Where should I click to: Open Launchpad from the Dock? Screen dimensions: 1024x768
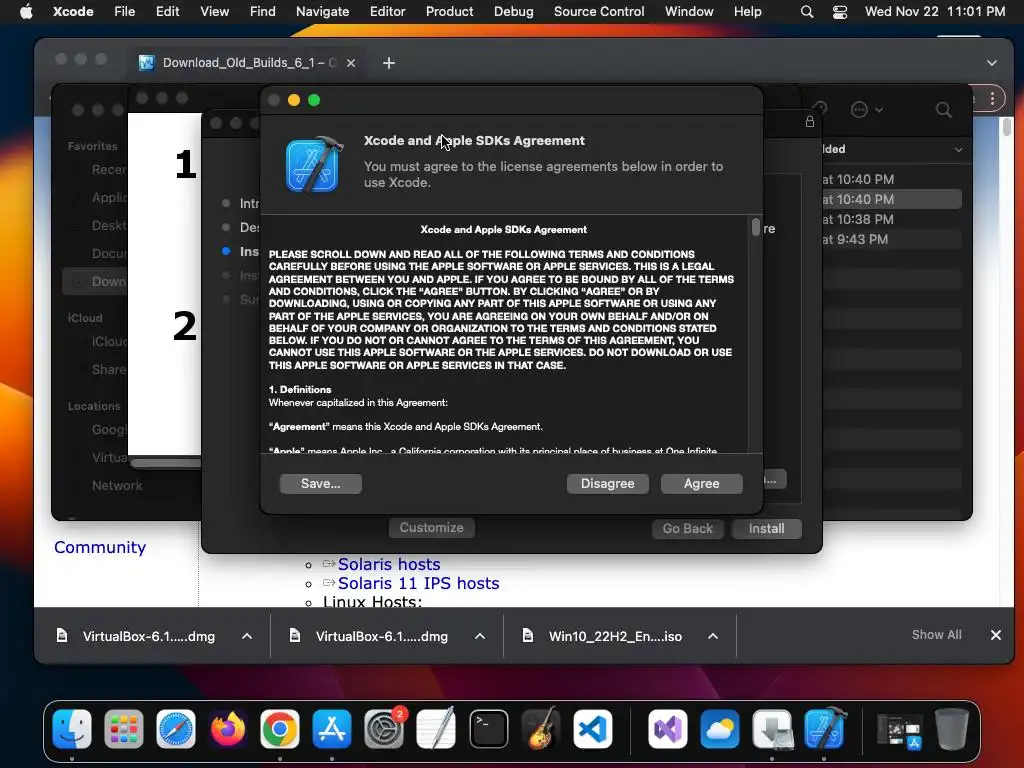pyautogui.click(x=123, y=728)
